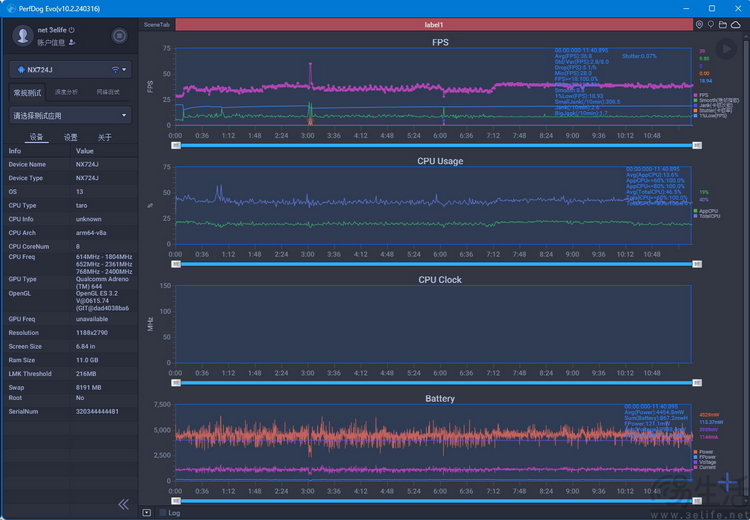Toggle Stutter series in FPS chart legend
Viewport: 750px width, 520px height.
pyautogui.click(x=713, y=111)
